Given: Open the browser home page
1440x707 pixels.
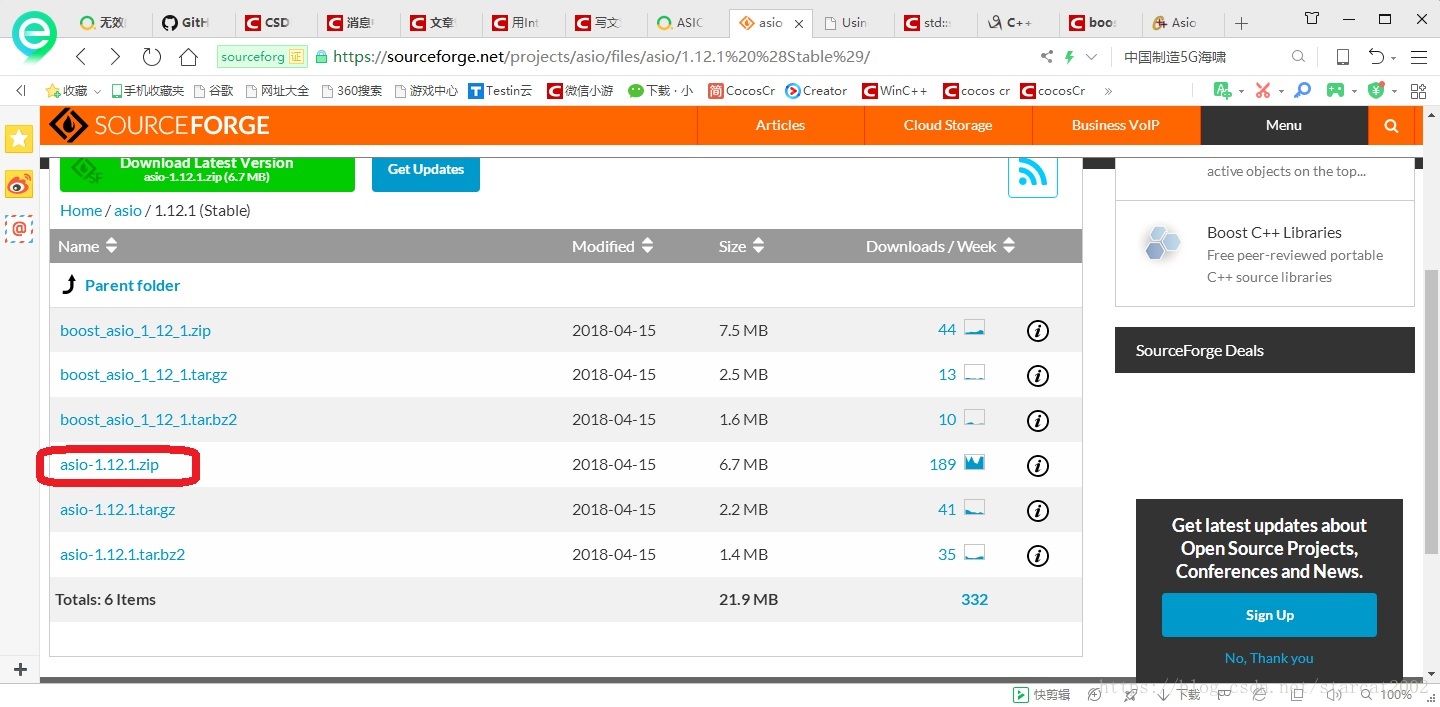Looking at the screenshot, I should [x=188, y=57].
